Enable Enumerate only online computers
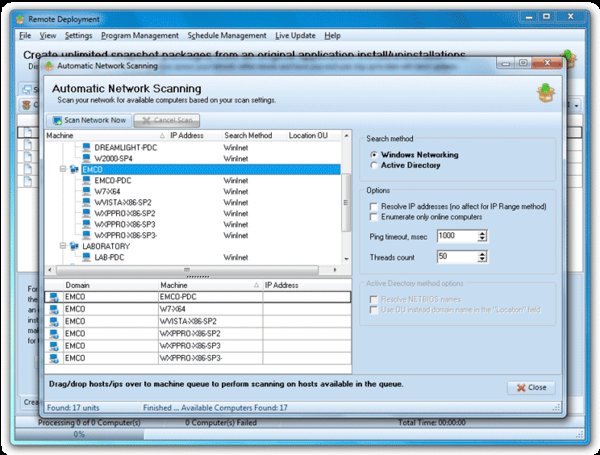This screenshot has height=455, width=600. 373,216
